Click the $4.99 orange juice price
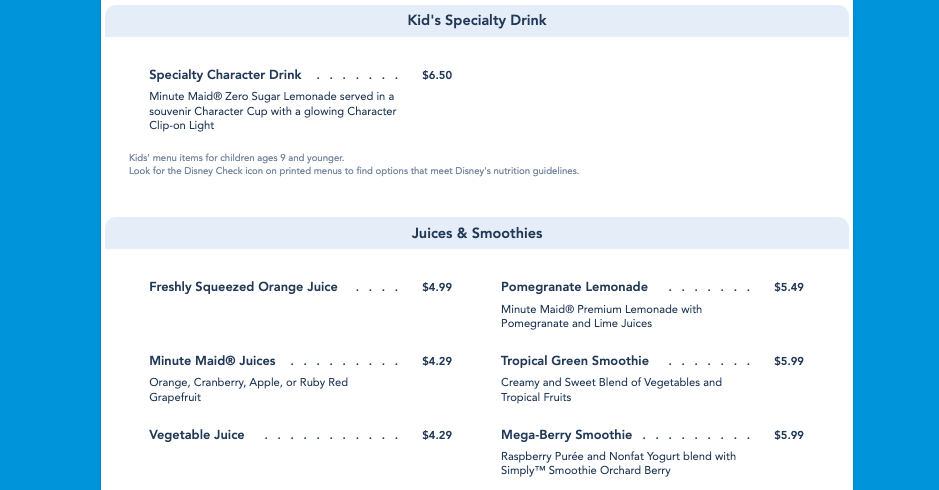 coord(437,287)
